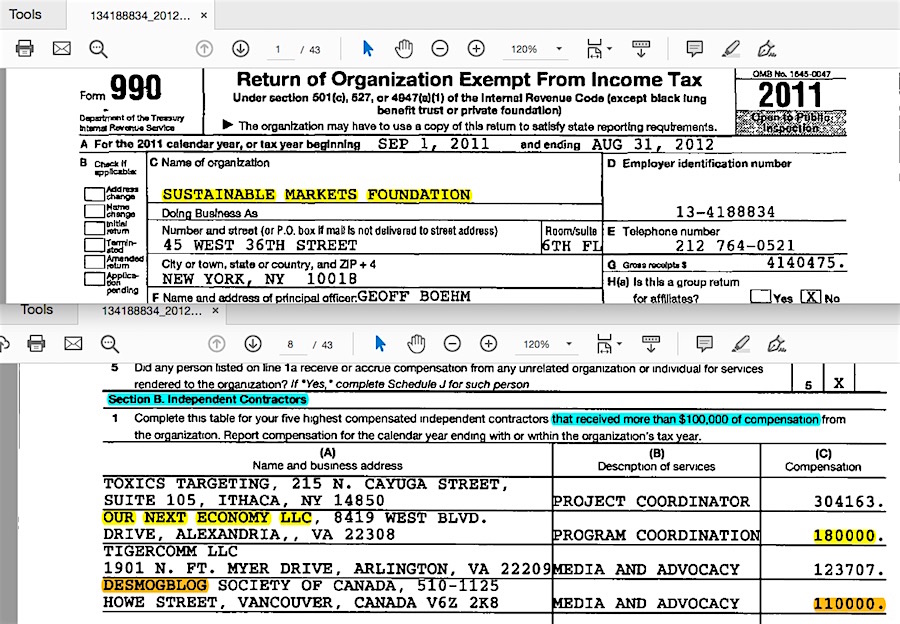The height and width of the screenshot is (624, 900).
Task: Select the hand pan tool in the upper toolbar
Action: tap(403, 49)
